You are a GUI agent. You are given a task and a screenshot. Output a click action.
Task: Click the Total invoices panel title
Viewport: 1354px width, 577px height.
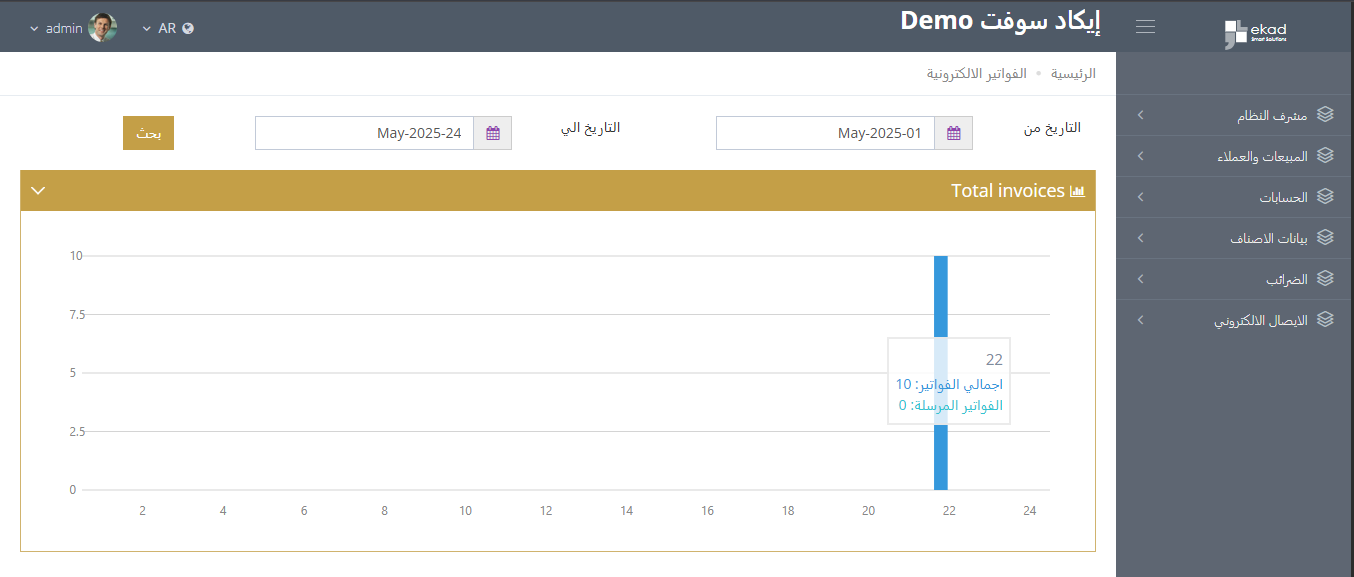click(1007, 191)
